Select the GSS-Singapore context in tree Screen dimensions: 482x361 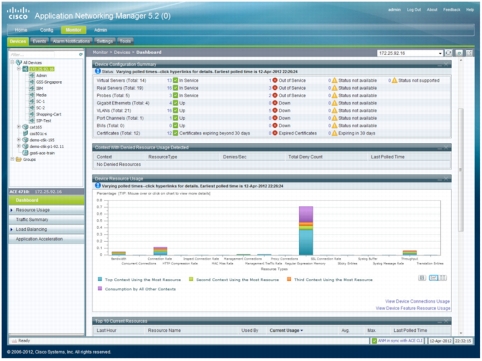(x=49, y=82)
